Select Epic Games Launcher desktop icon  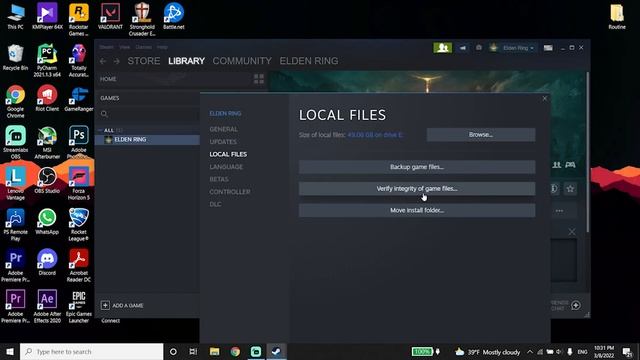(x=79, y=307)
